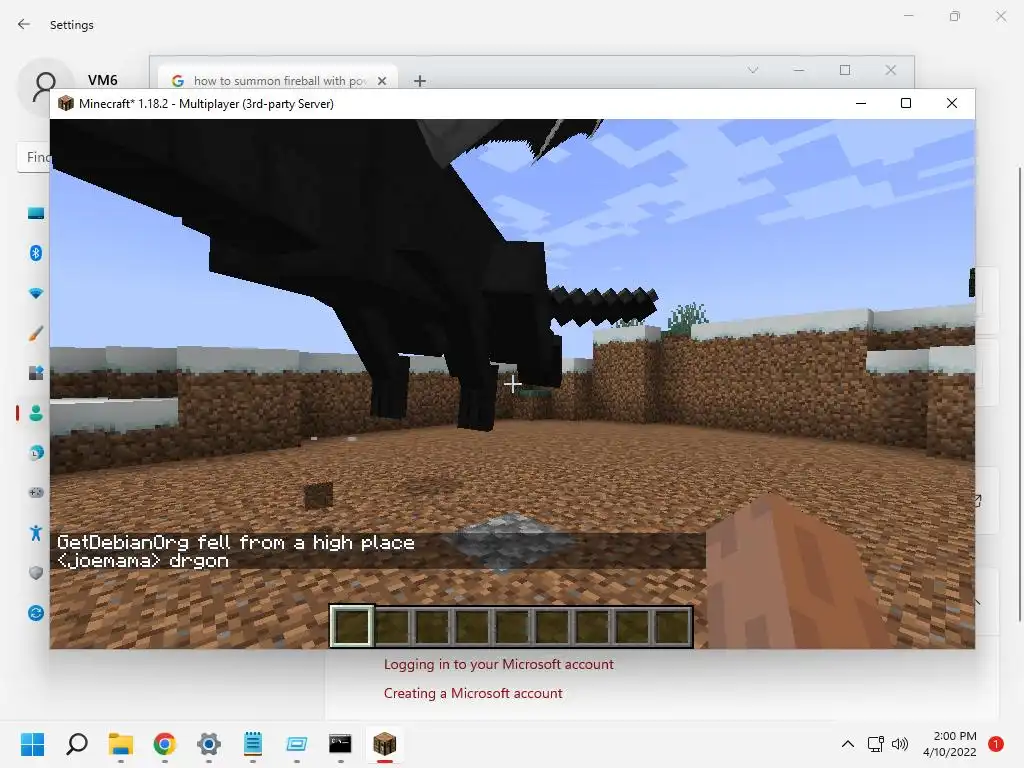Screen dimensions: 1024x768
Task: Switch to Minecraft icon on the taskbar
Action: 385,744
